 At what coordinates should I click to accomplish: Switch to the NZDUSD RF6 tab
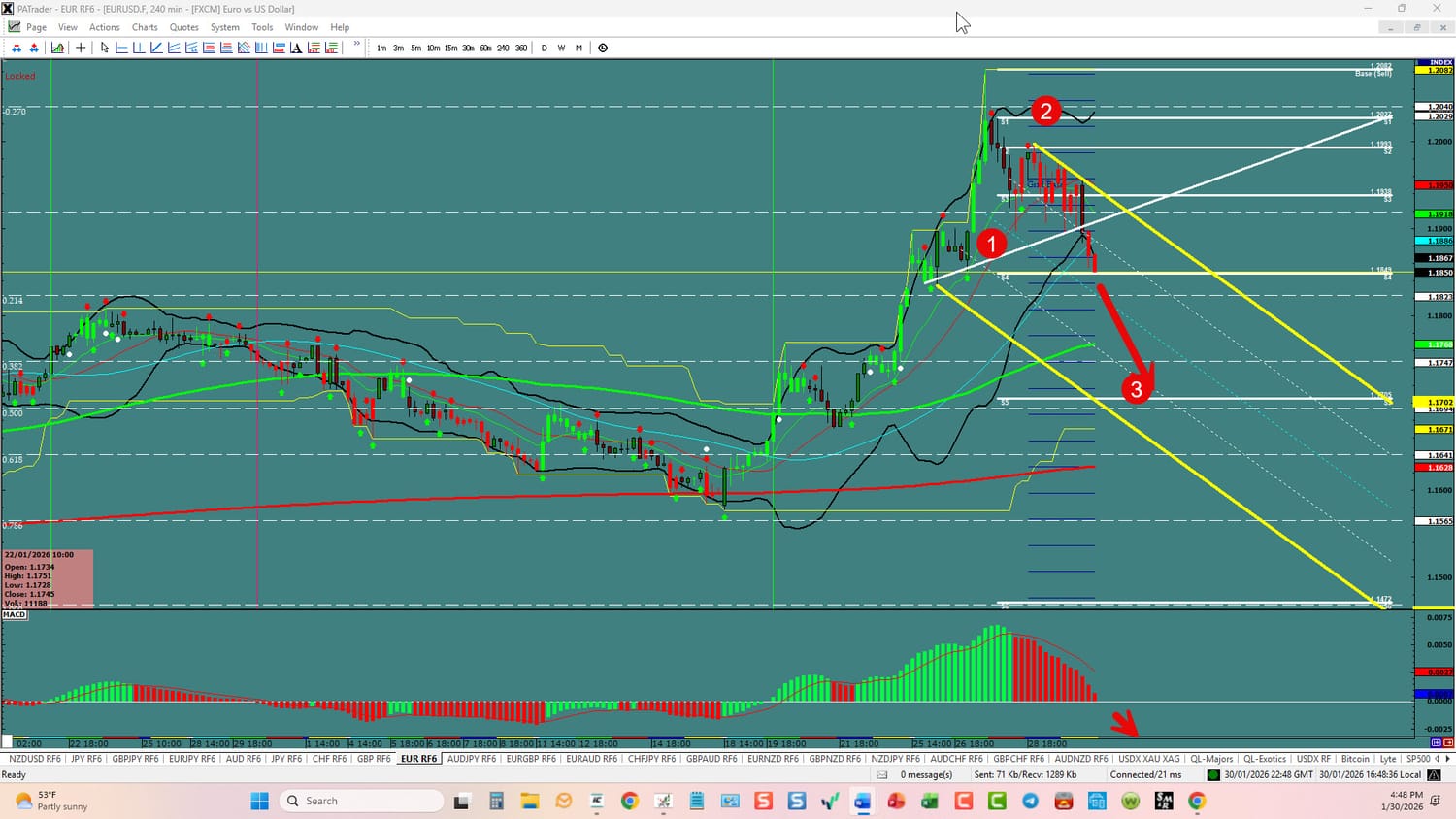click(x=35, y=759)
